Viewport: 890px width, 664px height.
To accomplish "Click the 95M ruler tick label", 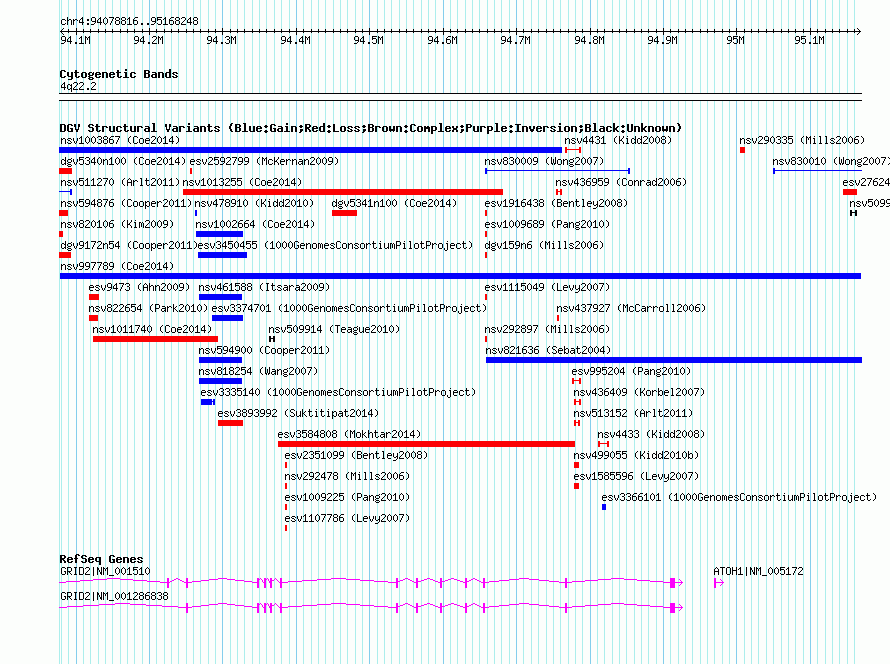I will (x=736, y=40).
